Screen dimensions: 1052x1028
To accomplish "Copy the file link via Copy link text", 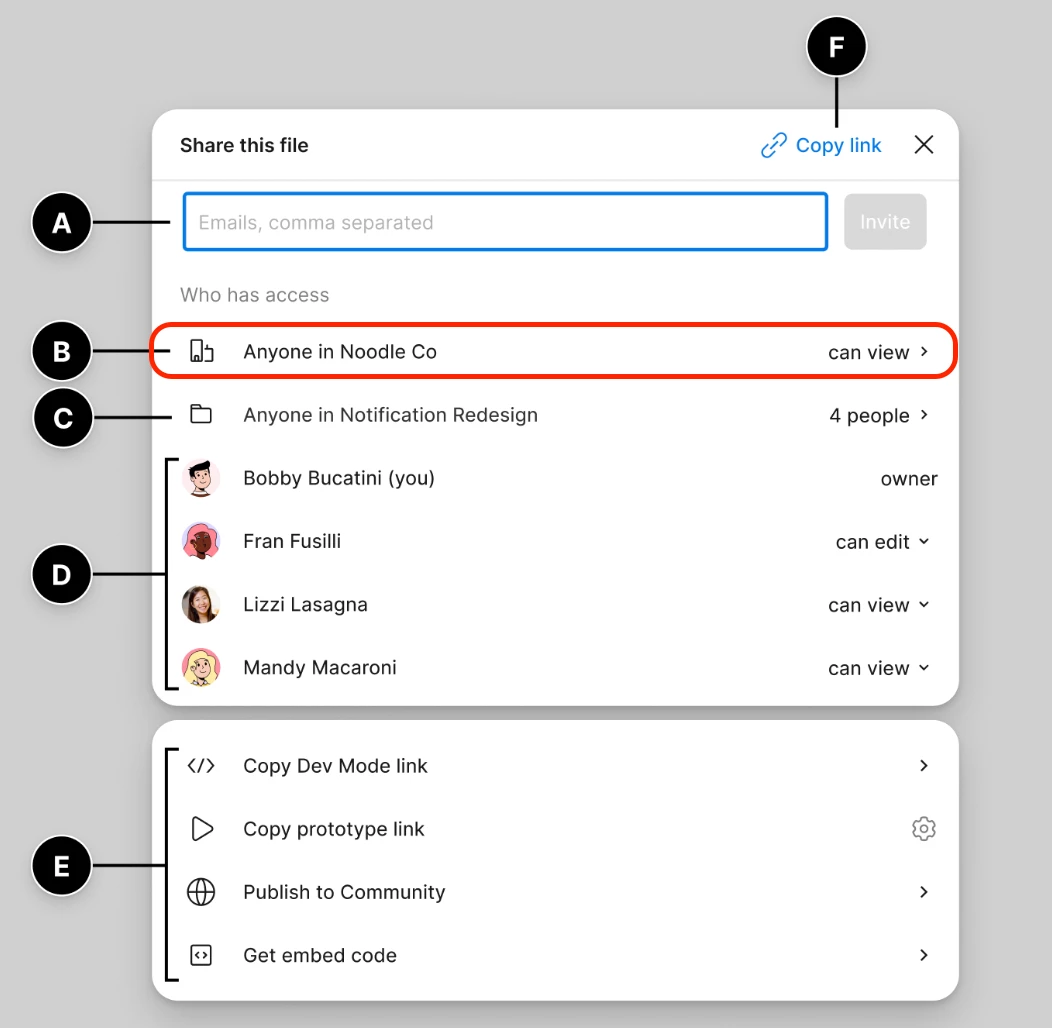I will coord(838,146).
